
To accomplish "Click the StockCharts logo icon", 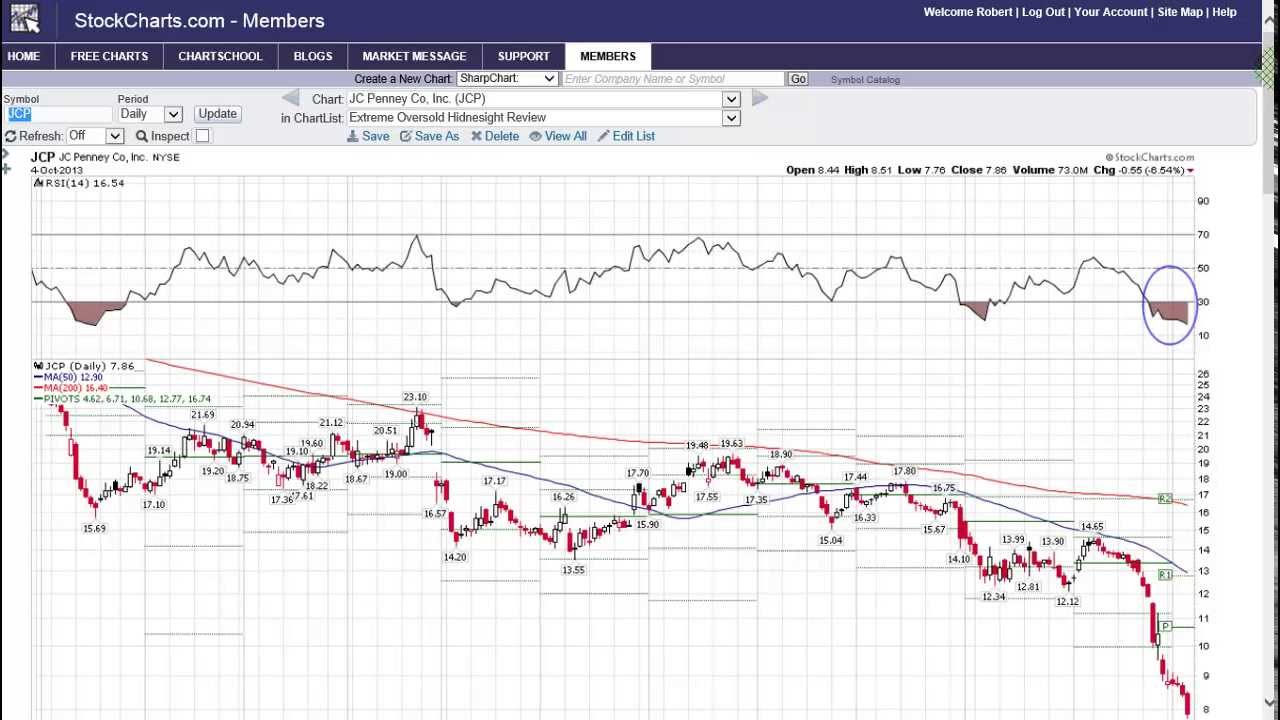I will click(x=25, y=18).
